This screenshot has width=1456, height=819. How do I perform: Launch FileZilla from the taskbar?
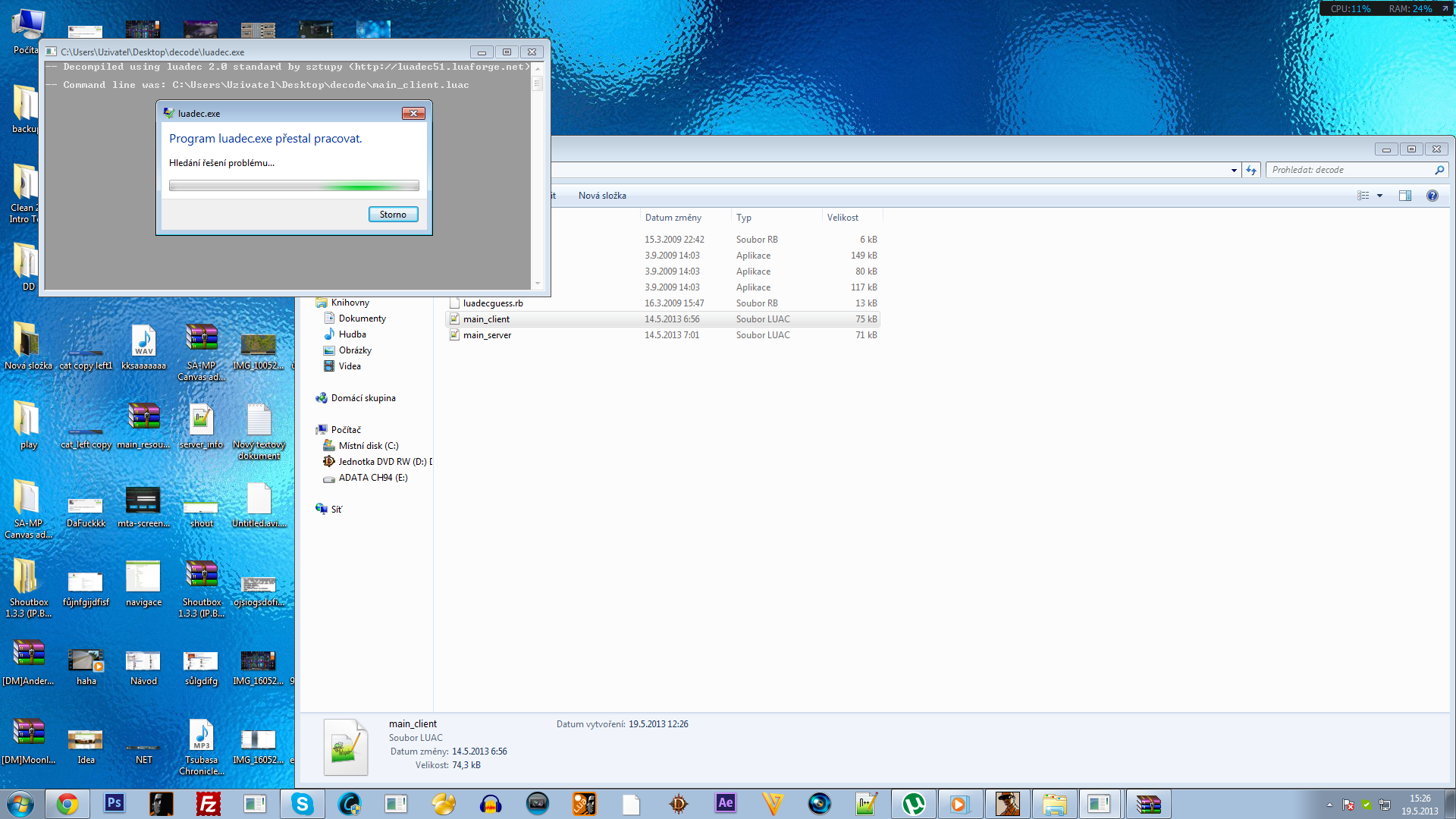pos(208,804)
